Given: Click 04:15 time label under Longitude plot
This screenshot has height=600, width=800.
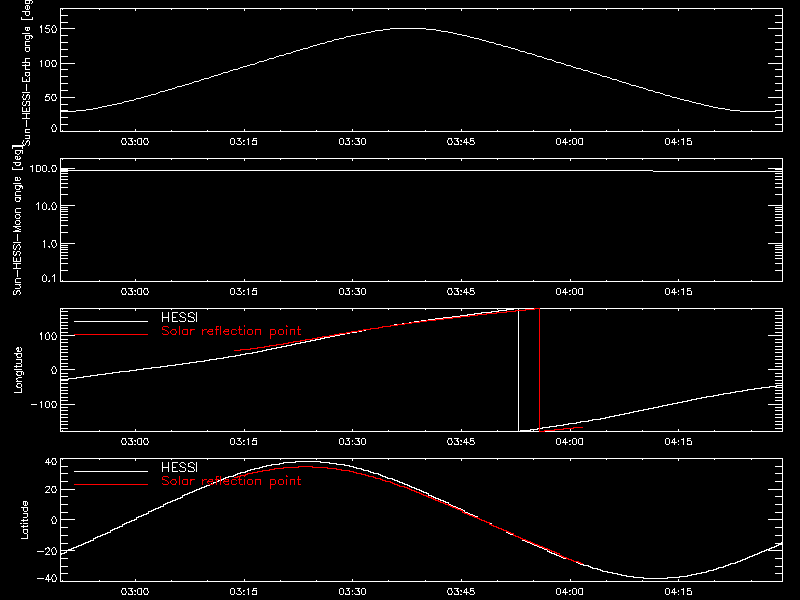Looking at the screenshot, I should 678,442.
